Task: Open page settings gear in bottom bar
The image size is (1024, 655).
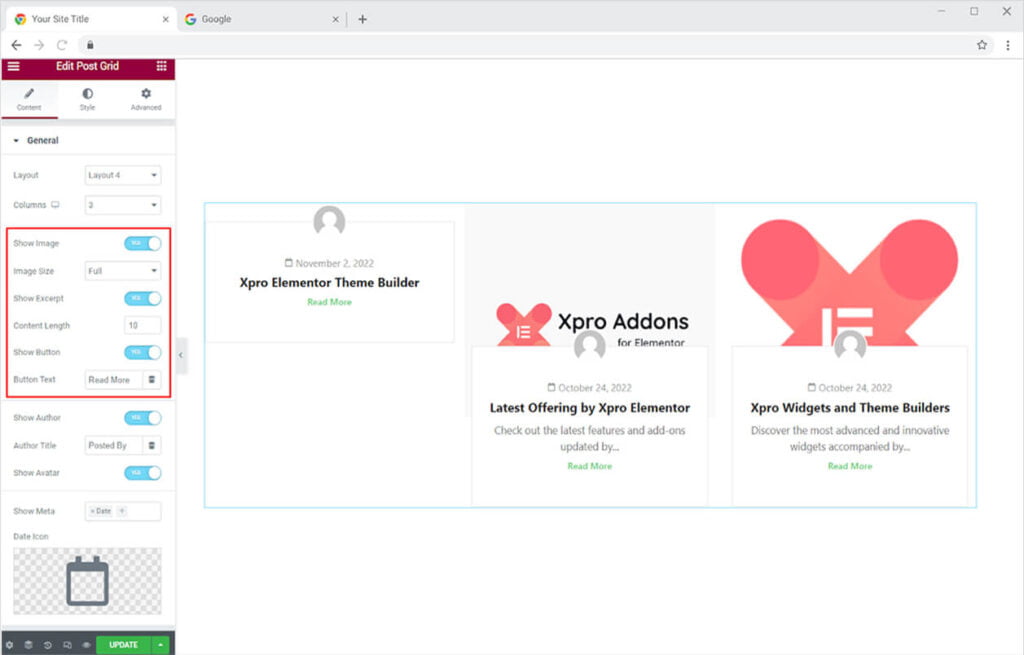Action: pos(10,645)
